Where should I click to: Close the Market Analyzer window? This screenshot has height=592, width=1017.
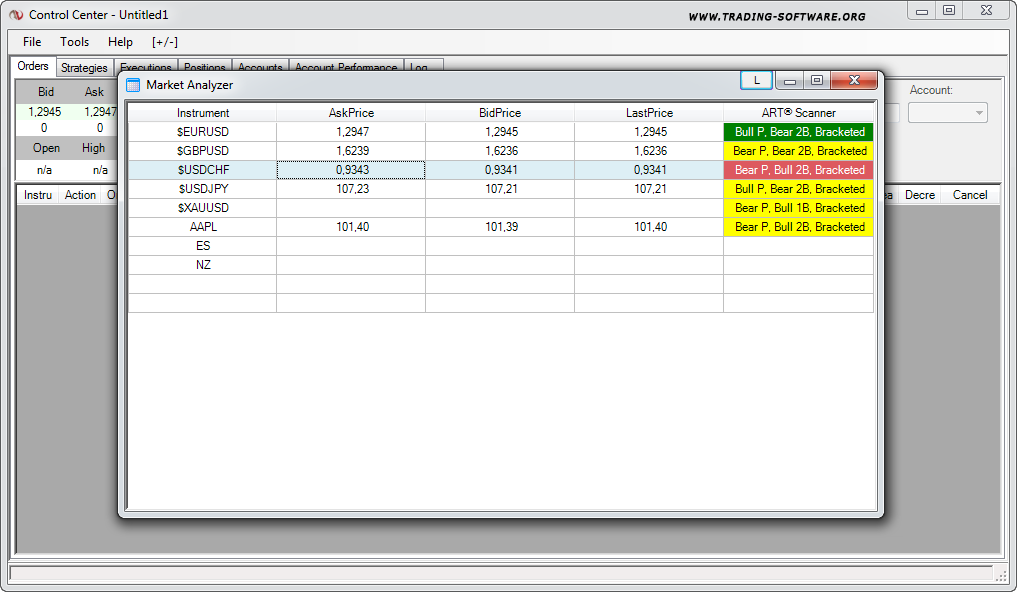[x=853, y=80]
